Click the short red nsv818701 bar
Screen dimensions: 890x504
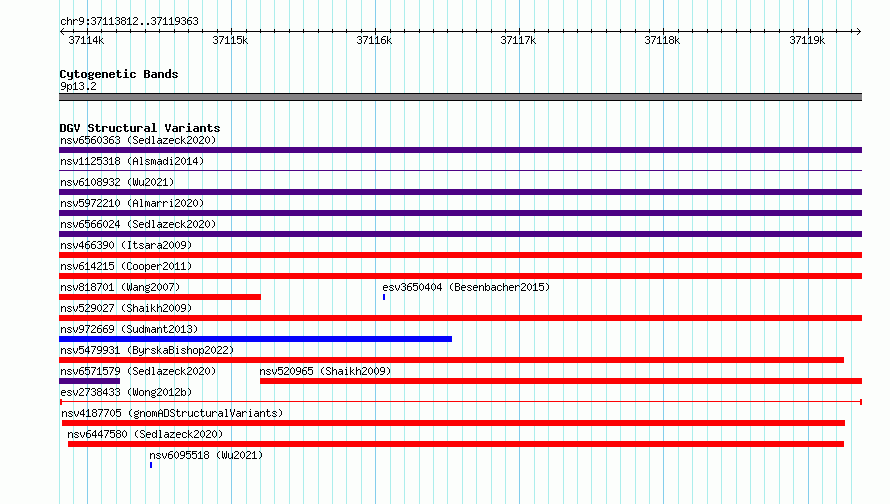click(160, 297)
